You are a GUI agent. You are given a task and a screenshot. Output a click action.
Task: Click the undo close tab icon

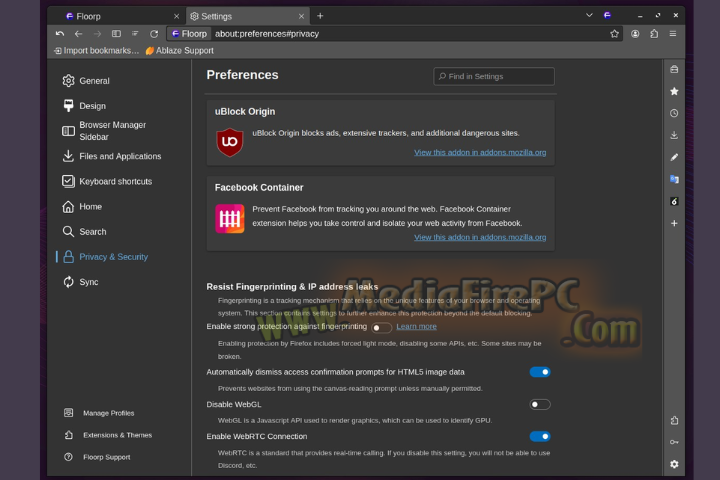coord(60,34)
